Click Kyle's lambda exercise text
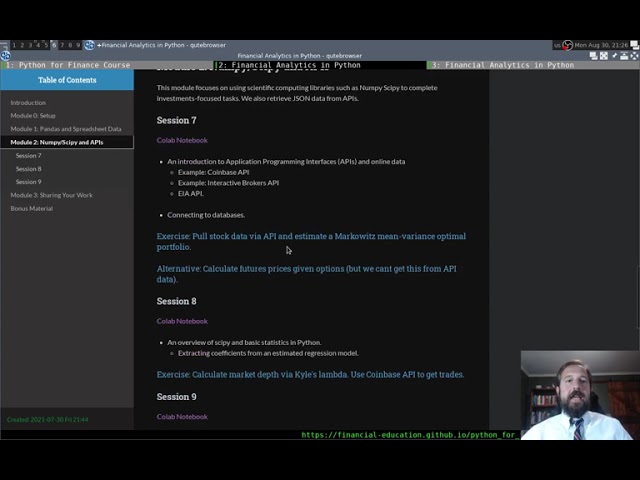The image size is (640, 480). point(310,374)
